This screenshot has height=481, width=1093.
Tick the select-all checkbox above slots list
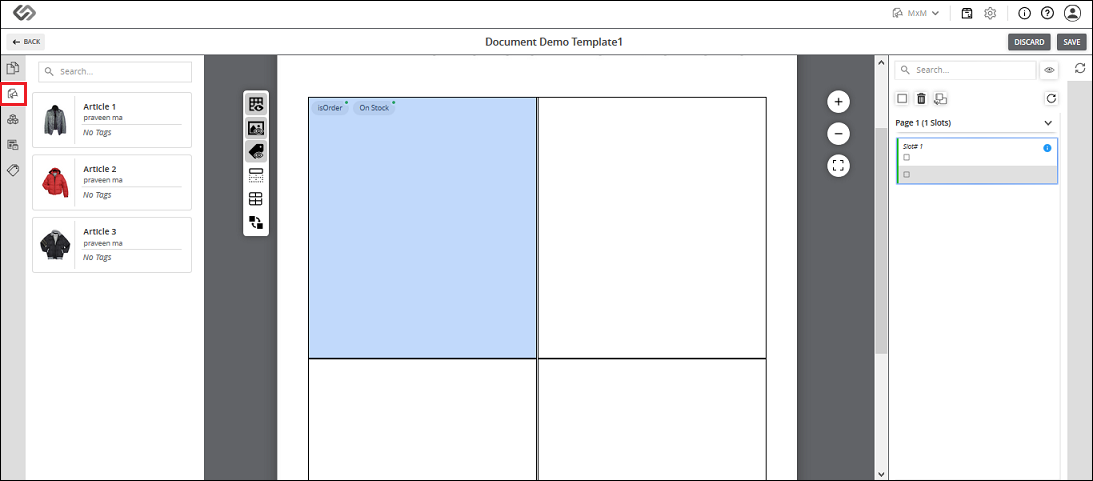(x=902, y=99)
